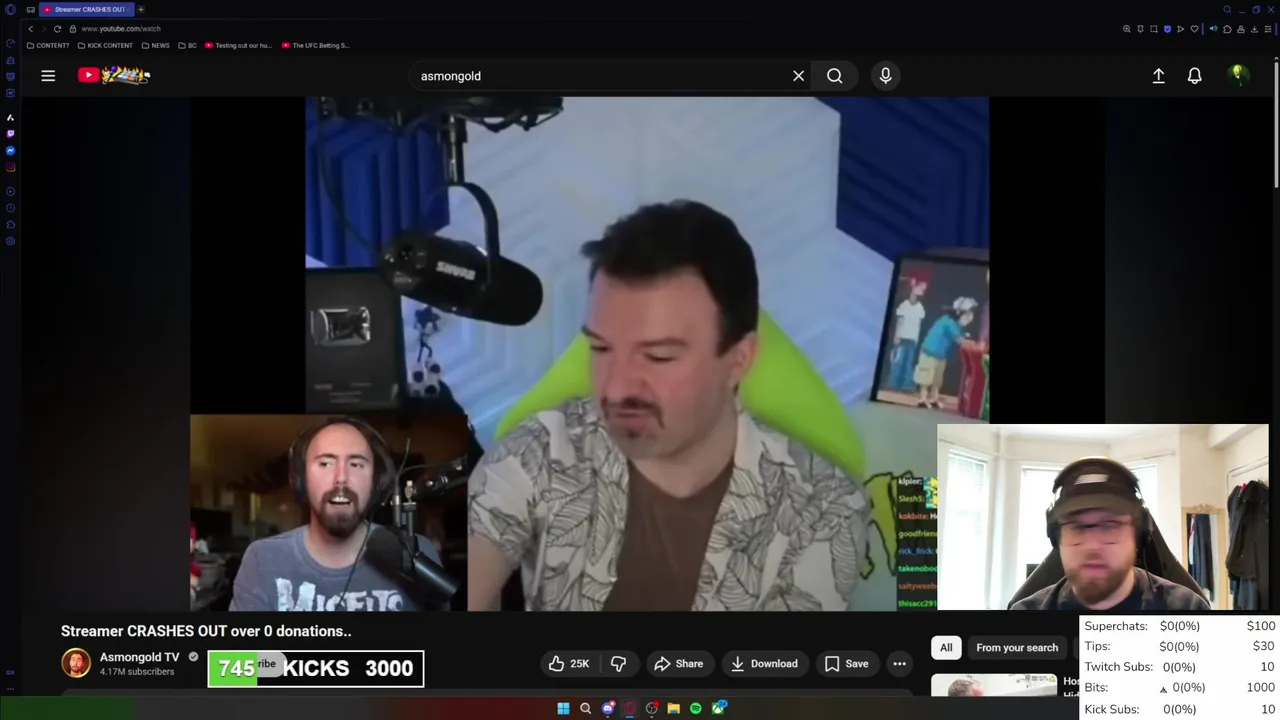Open the recommended video thumbnail
The height and width of the screenshot is (720, 1280).
994,685
